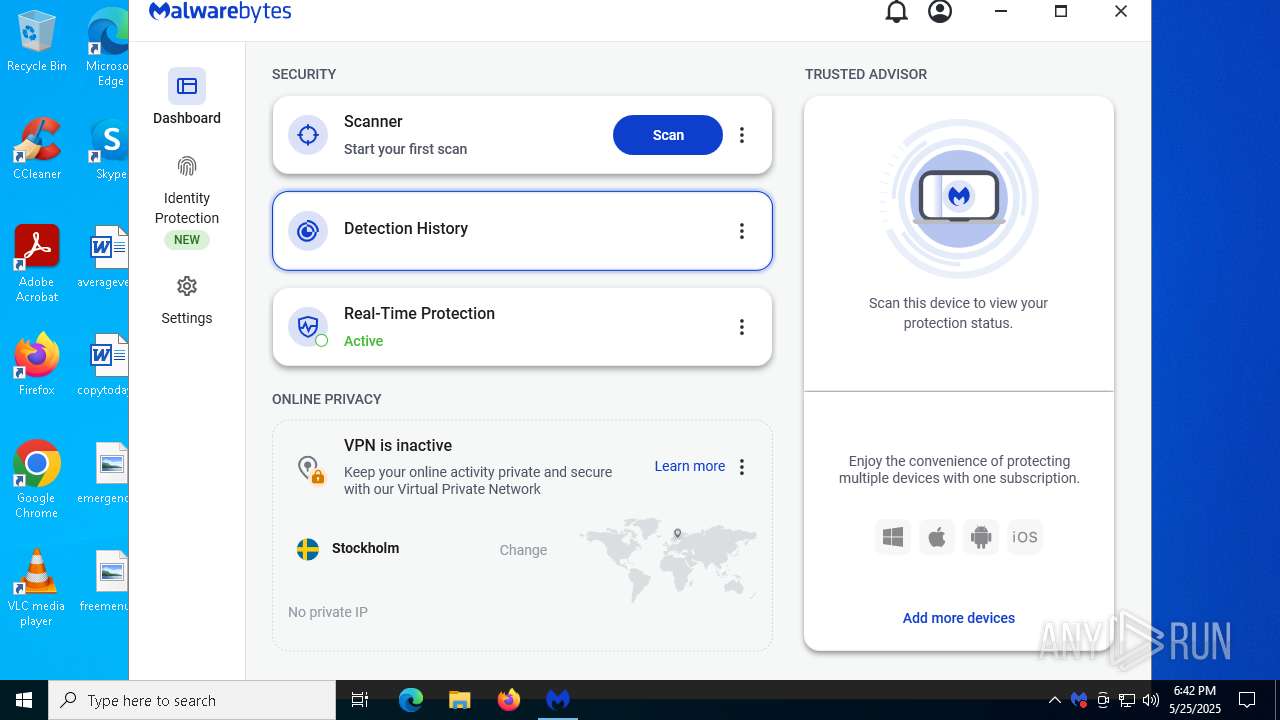1280x720 pixels.
Task: Go to the Dashboard sidebar item
Action: pos(187,98)
